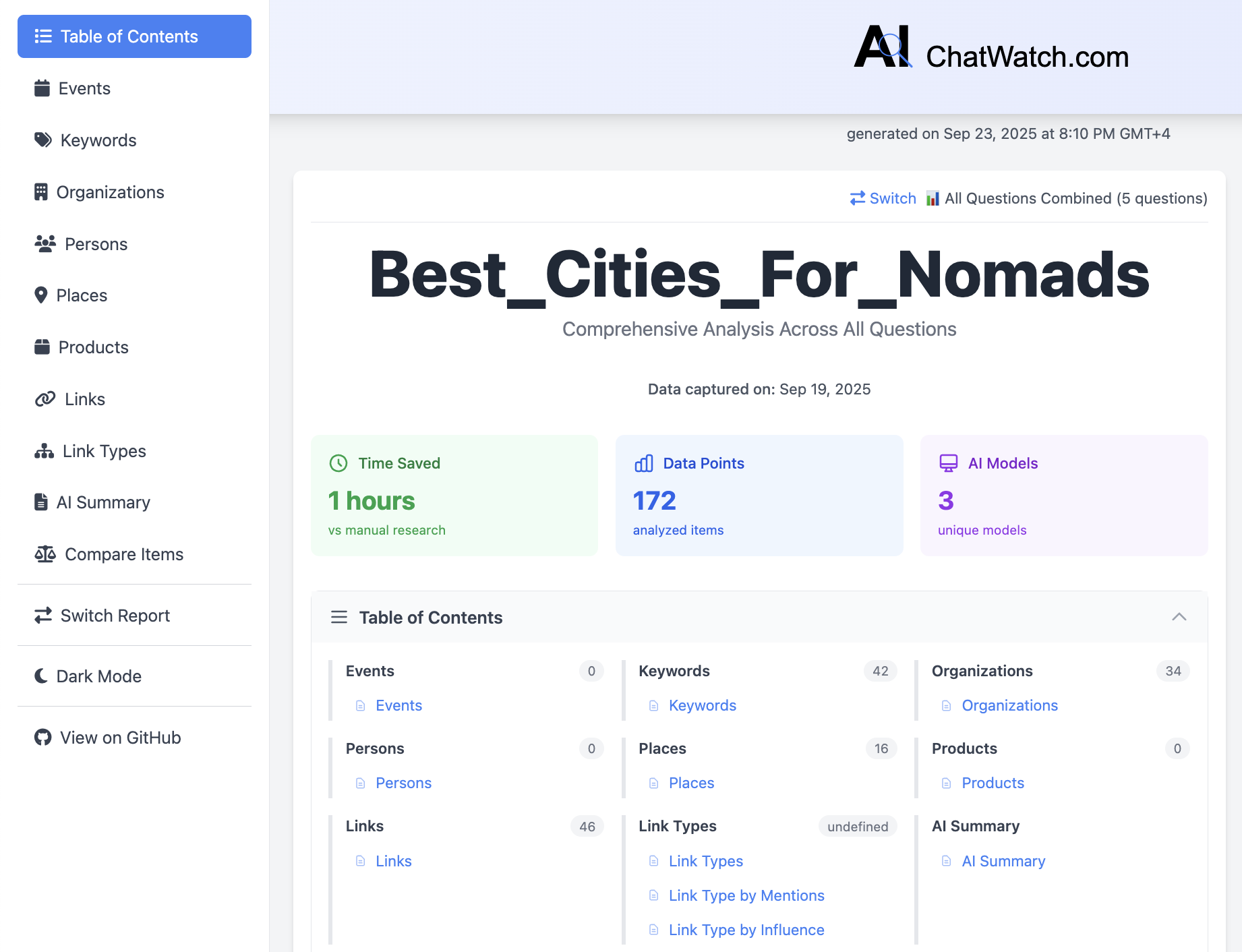Click the calendar icon beside Events in sidebar
Viewport: 1242px width, 952px height.
[x=42, y=88]
